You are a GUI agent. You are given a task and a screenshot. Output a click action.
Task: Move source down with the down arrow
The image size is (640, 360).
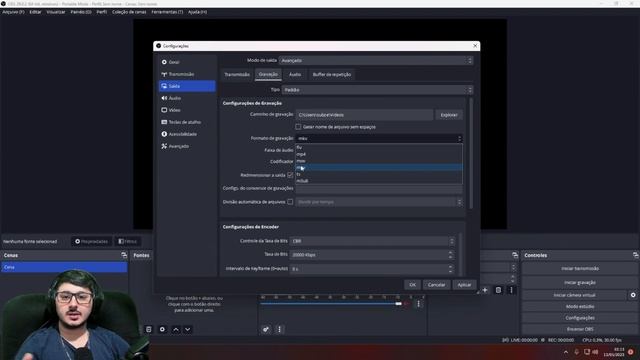(x=188, y=329)
